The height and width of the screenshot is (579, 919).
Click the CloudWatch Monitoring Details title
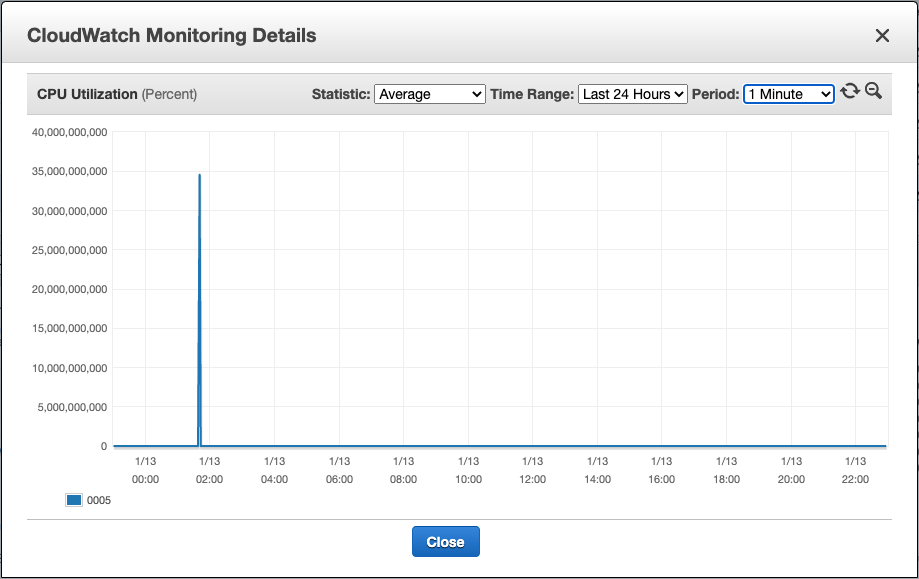click(172, 36)
